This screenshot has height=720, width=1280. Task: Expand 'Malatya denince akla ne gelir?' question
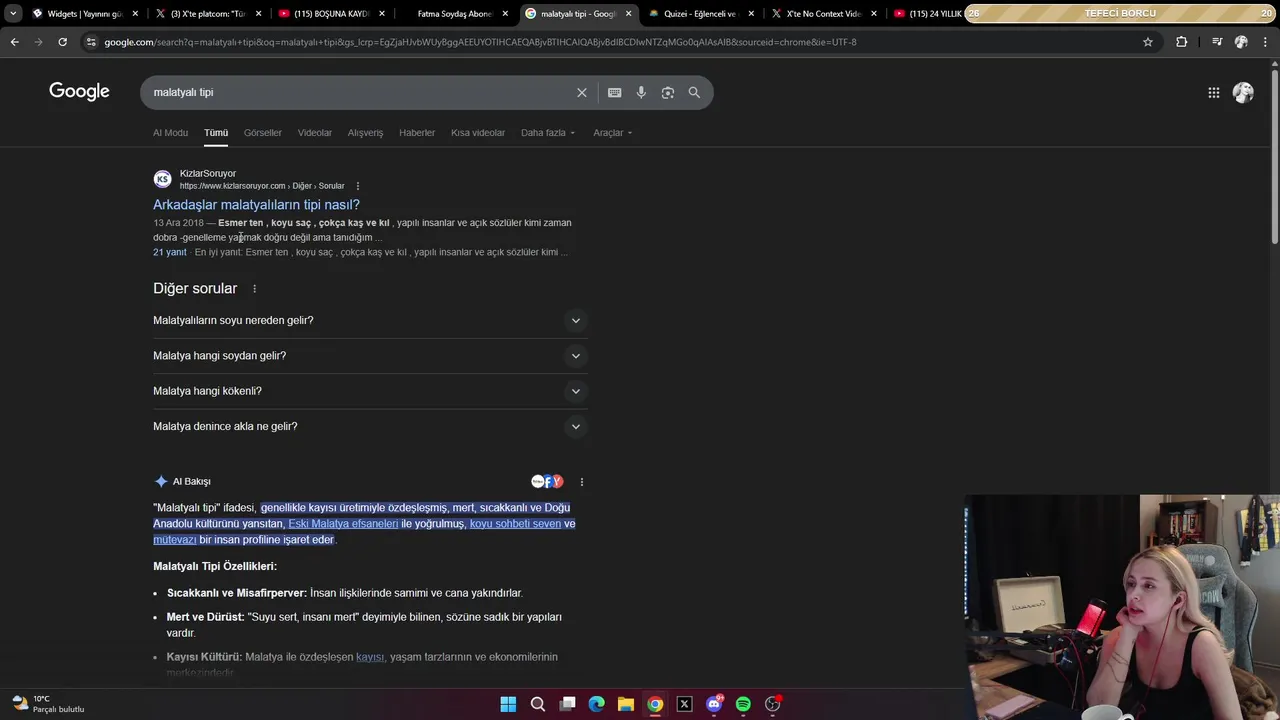coord(370,426)
